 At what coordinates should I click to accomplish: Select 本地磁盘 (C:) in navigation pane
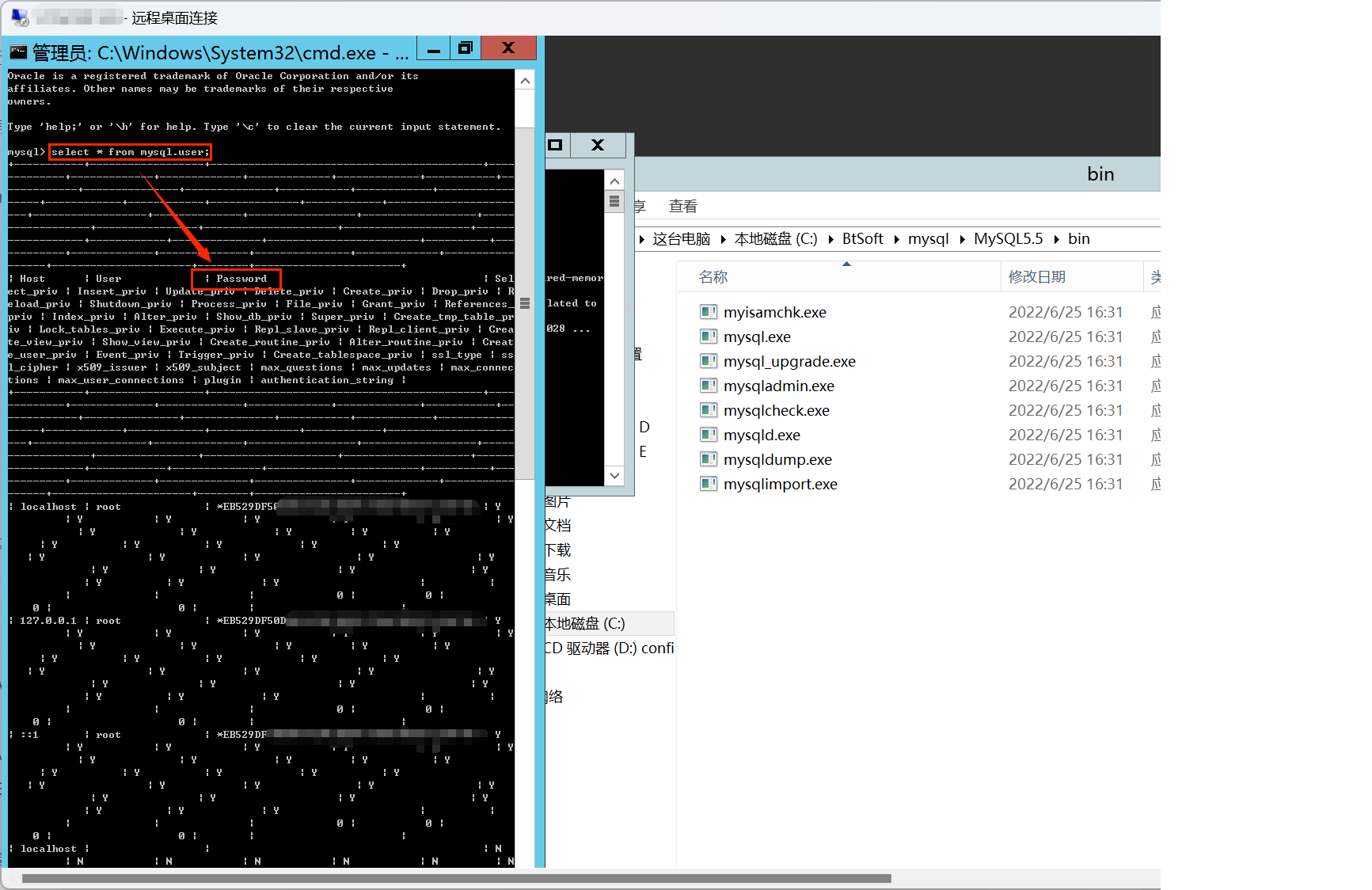[x=609, y=624]
